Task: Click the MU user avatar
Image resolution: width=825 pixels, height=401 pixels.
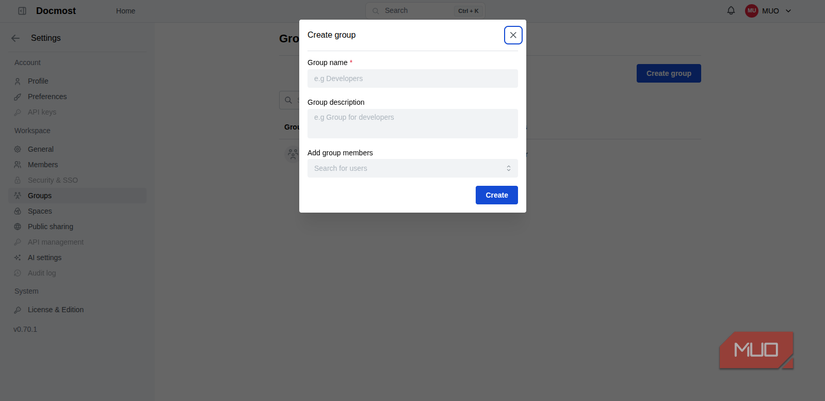Action: click(x=751, y=11)
